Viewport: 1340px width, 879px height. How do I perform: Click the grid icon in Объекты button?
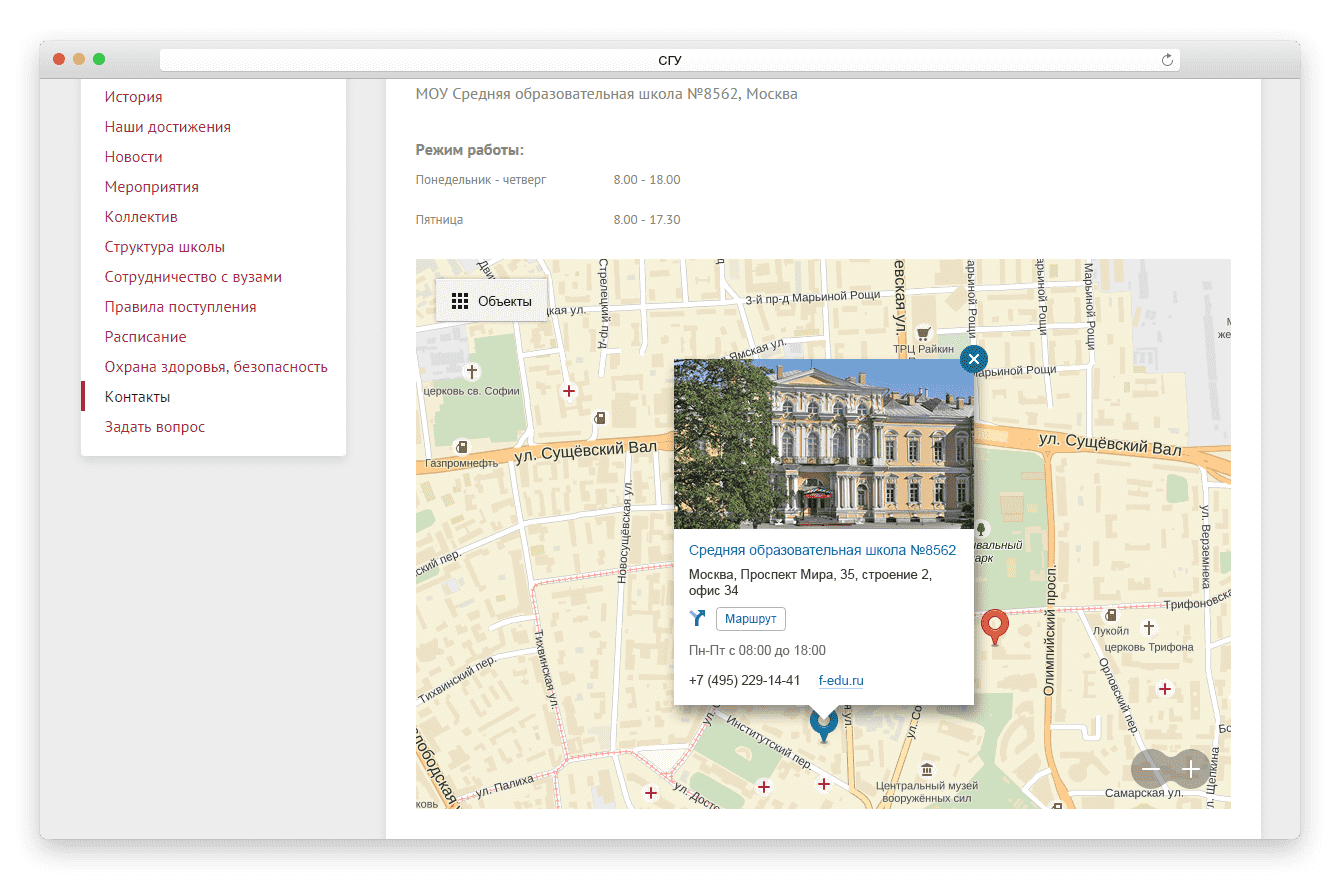pyautogui.click(x=460, y=301)
